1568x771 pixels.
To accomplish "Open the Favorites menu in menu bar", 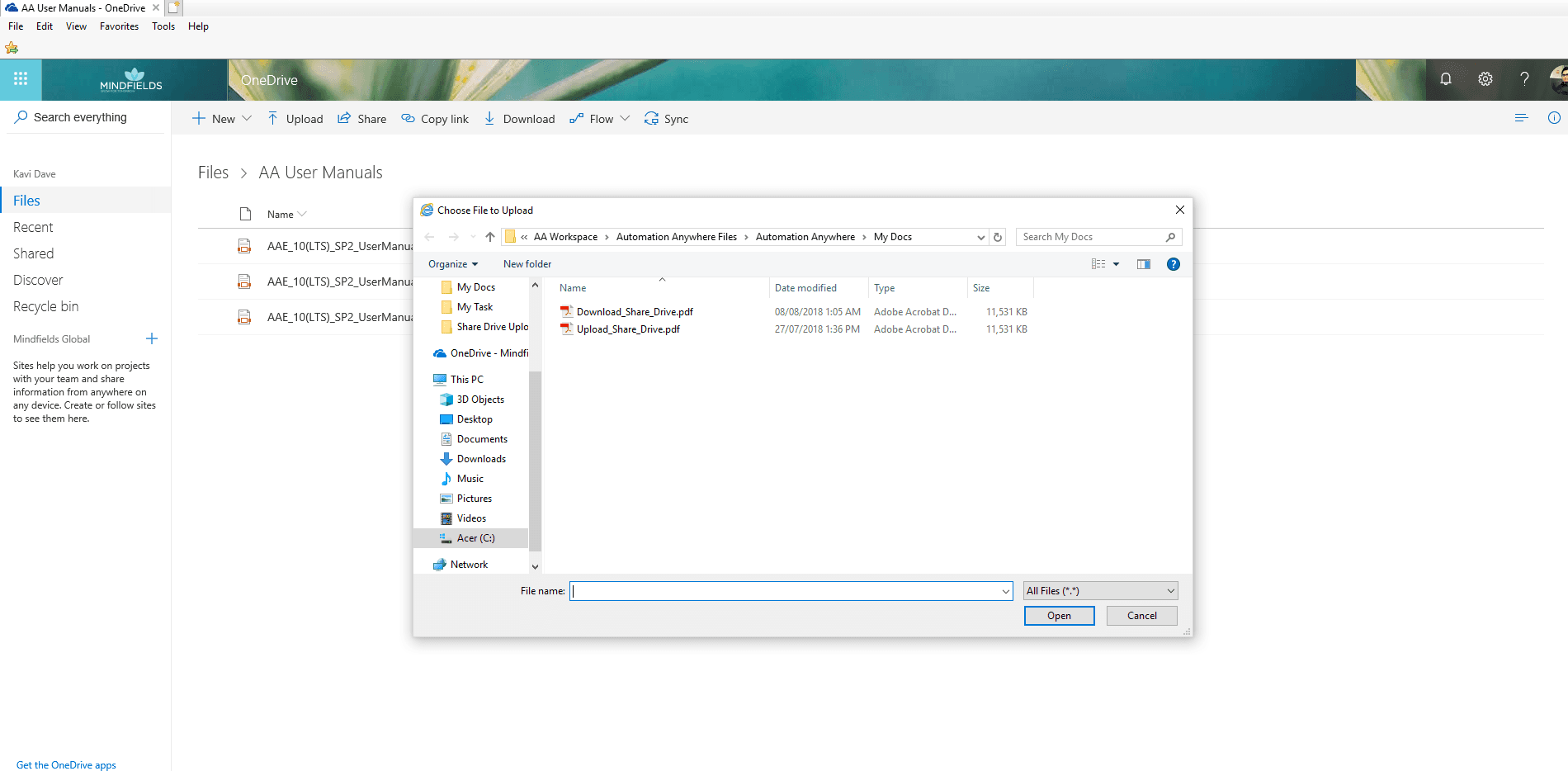I will (119, 26).
